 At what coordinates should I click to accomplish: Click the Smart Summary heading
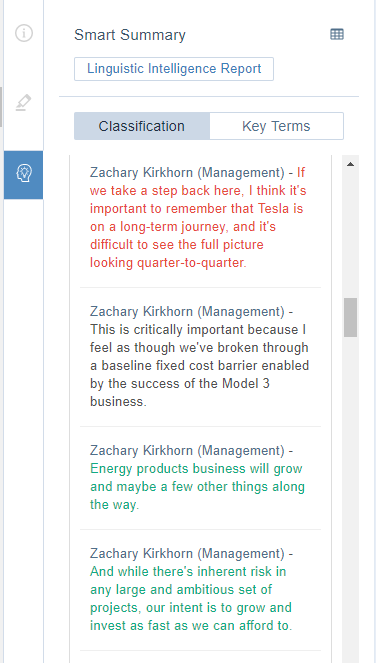coord(130,35)
